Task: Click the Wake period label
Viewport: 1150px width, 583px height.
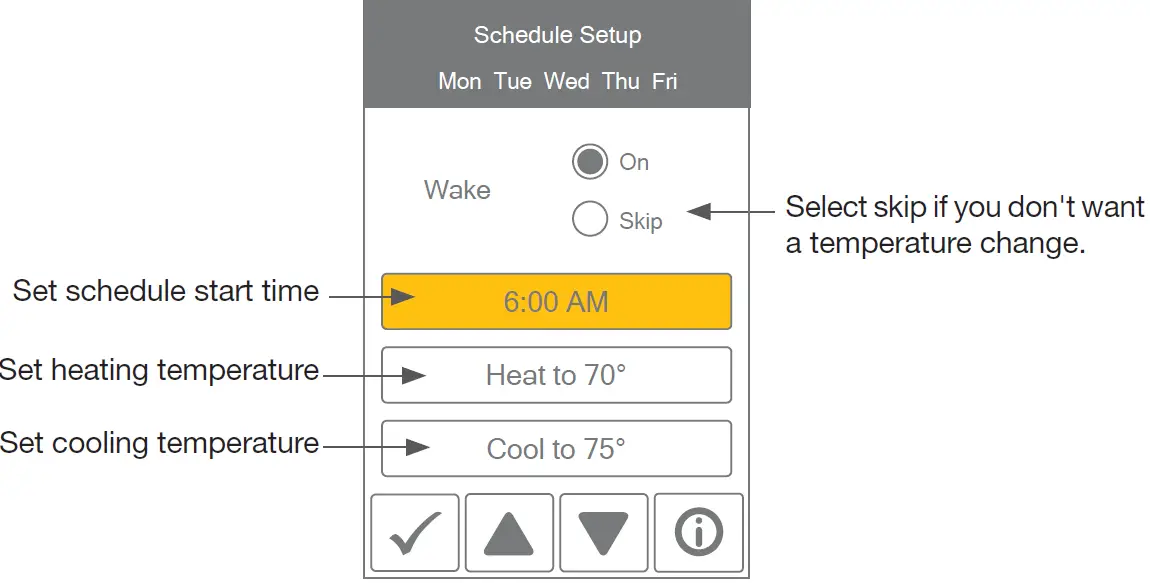Action: pos(457,190)
